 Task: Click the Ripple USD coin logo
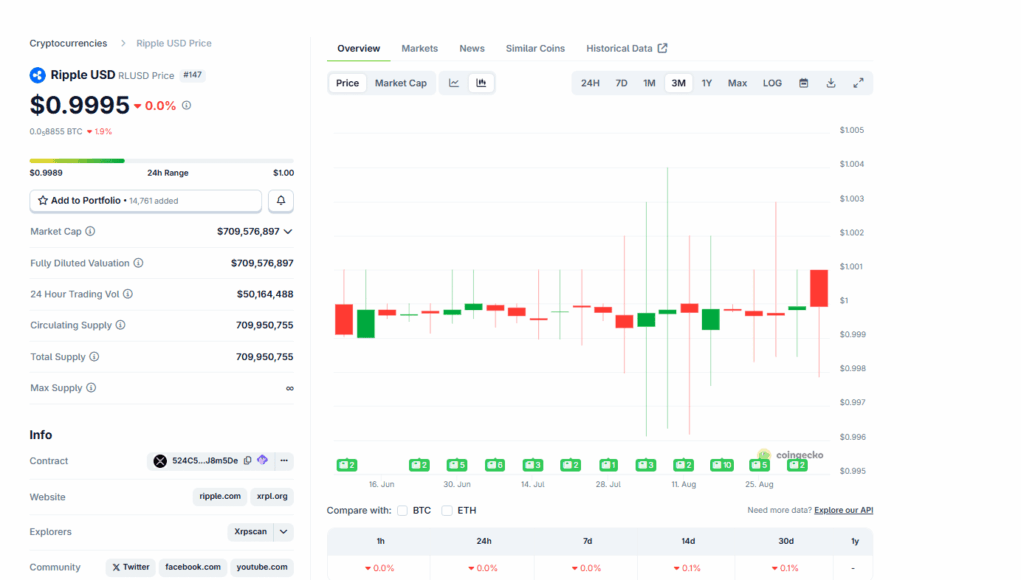(37, 76)
